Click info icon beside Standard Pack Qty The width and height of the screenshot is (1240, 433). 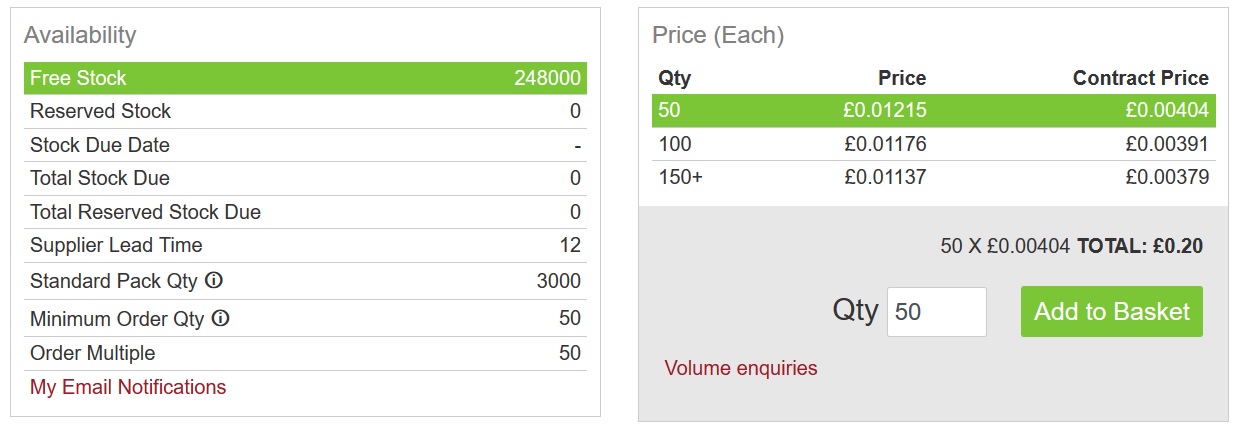[x=213, y=282]
